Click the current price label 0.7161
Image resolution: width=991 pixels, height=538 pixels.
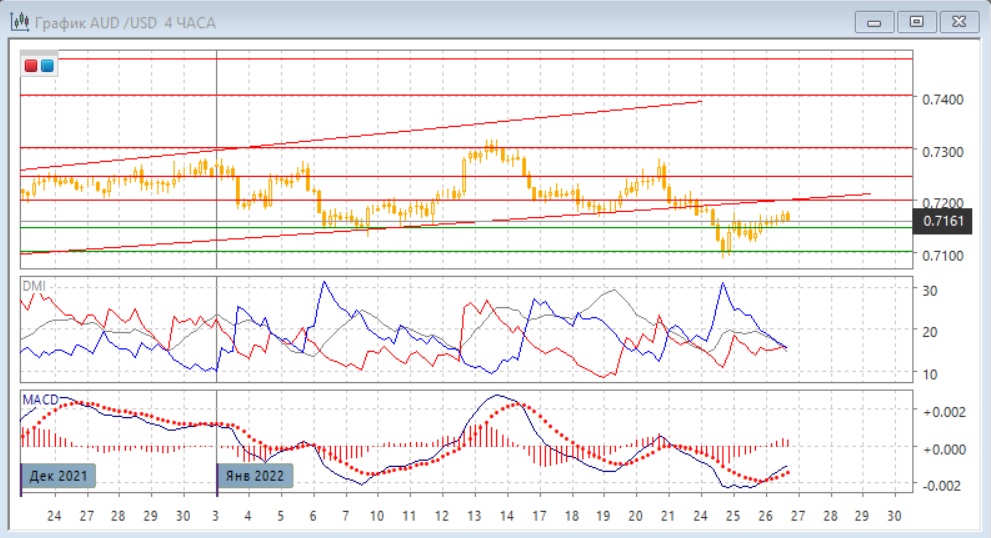(943, 222)
